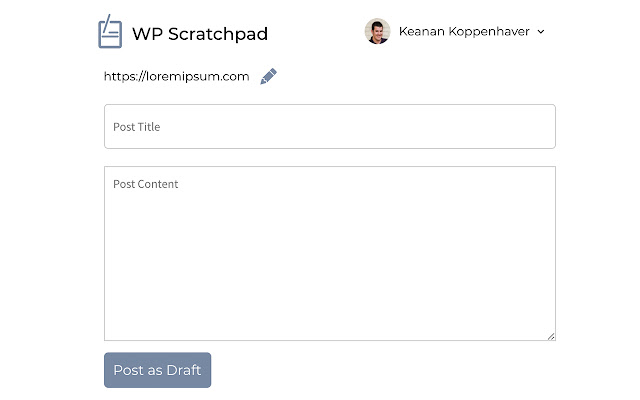Expand the user account dropdown chevron

[x=541, y=32]
